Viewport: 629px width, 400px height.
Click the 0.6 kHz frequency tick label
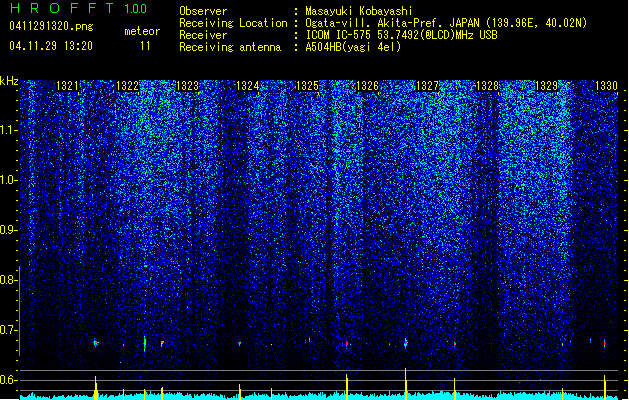pyautogui.click(x=9, y=380)
